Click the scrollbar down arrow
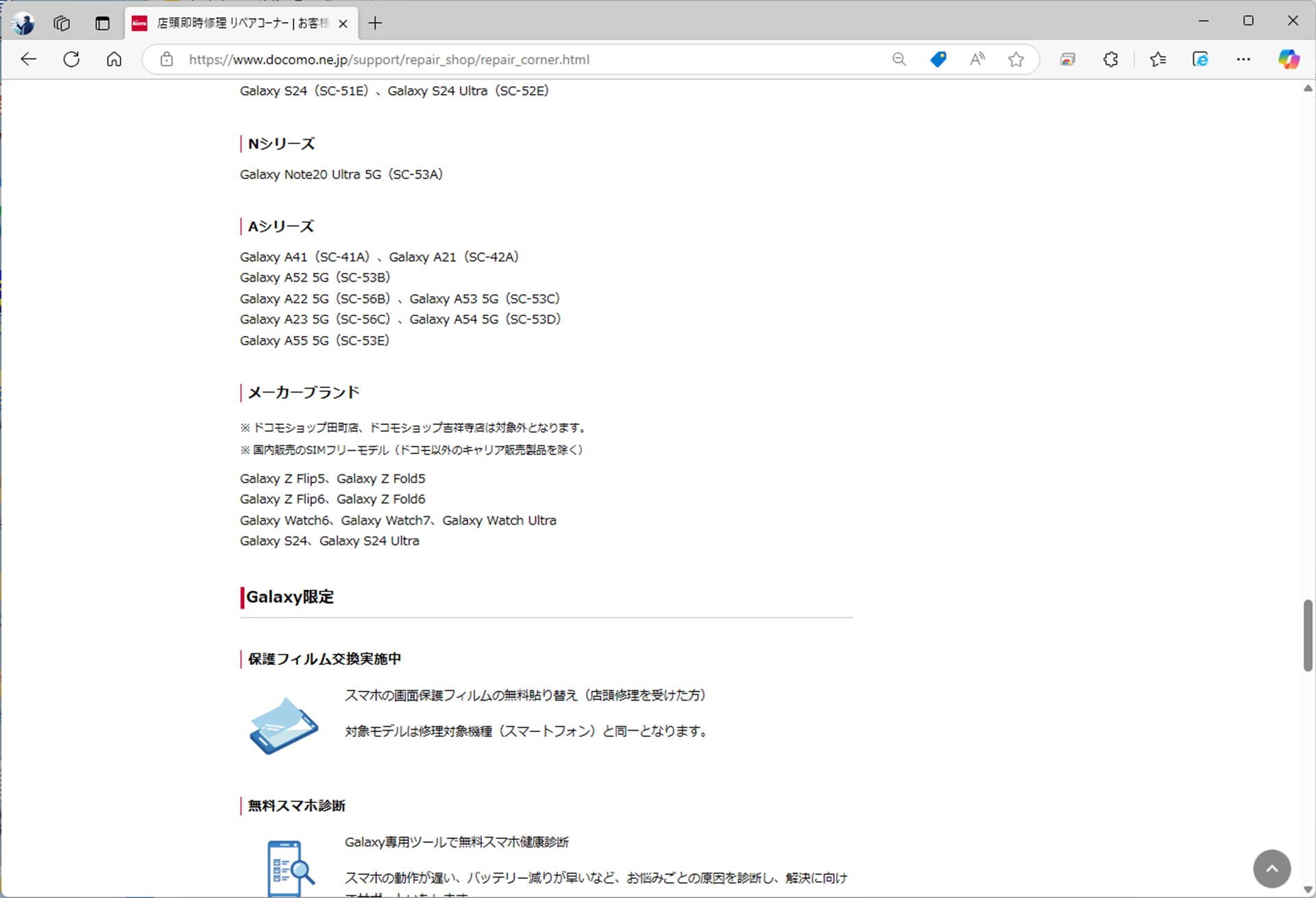 1308,890
